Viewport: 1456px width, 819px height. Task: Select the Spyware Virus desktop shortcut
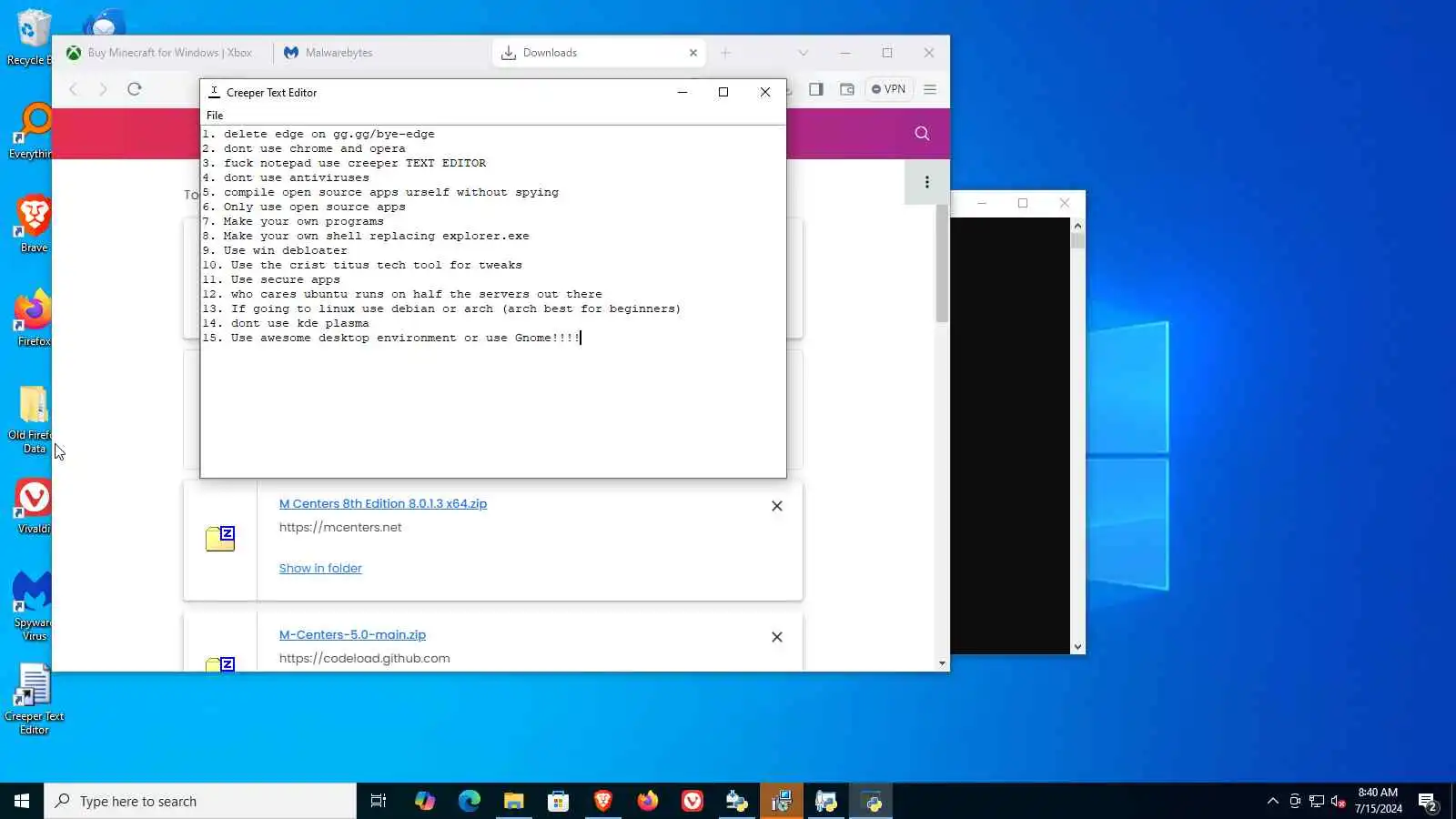point(33,606)
